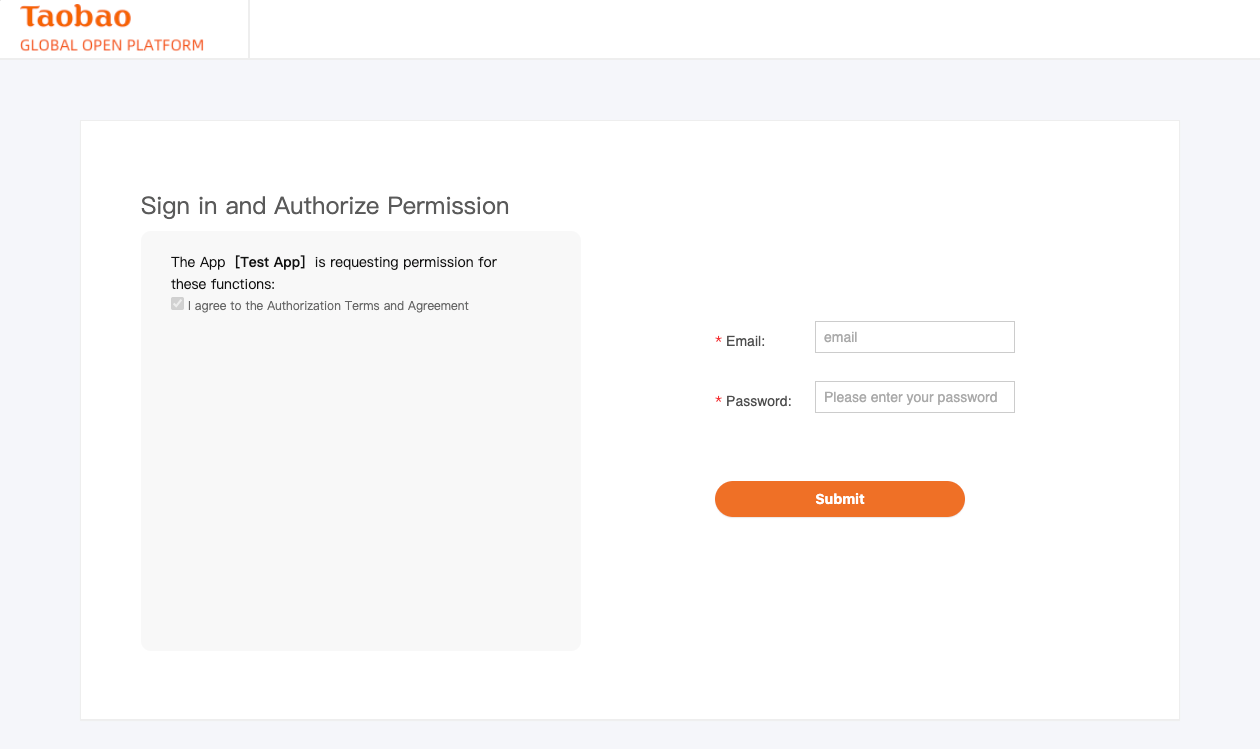Click the 'The App' text in the permissions panel
1260x749 pixels.
[198, 262]
